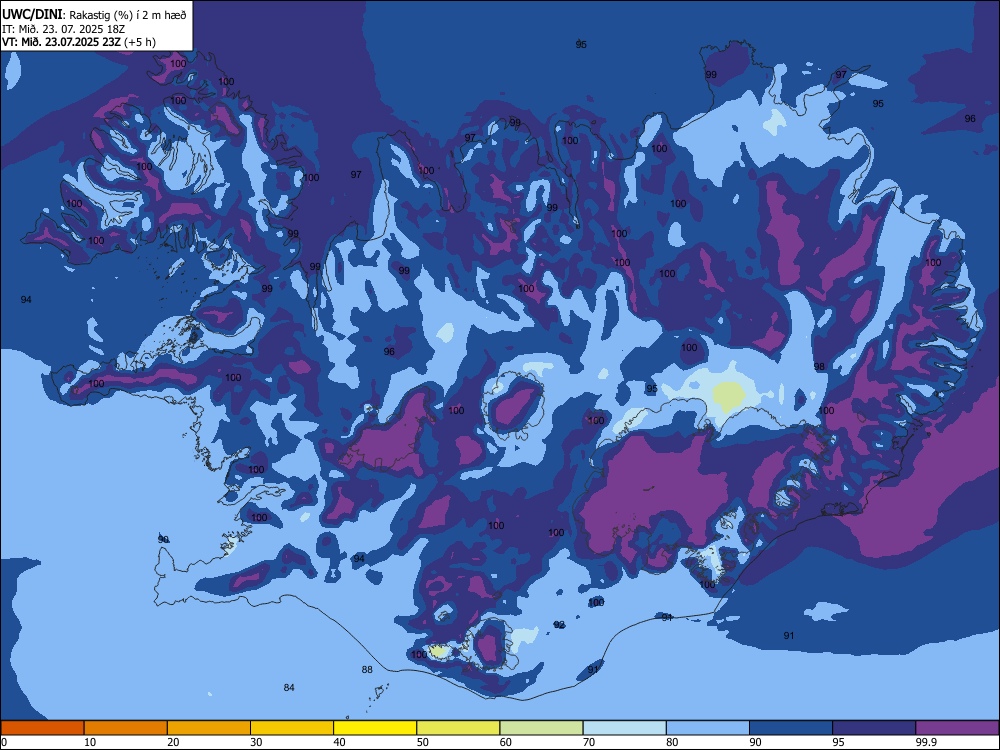The image size is (1000, 750).
Task: Click the legend tick label '10'
Action: [90, 742]
